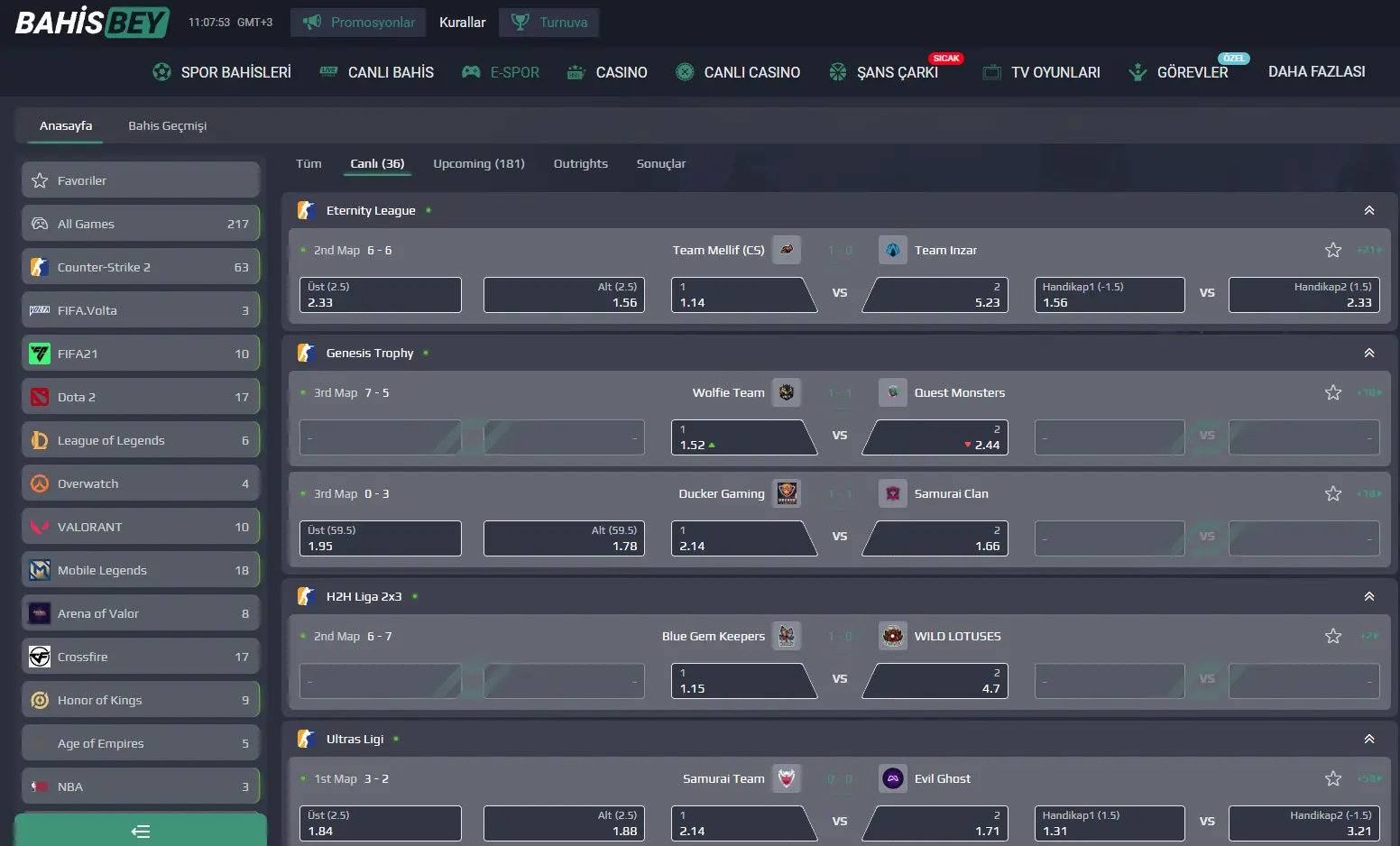This screenshot has height=846, width=1400.
Task: Select Canlı (36) tab
Action: tap(377, 163)
